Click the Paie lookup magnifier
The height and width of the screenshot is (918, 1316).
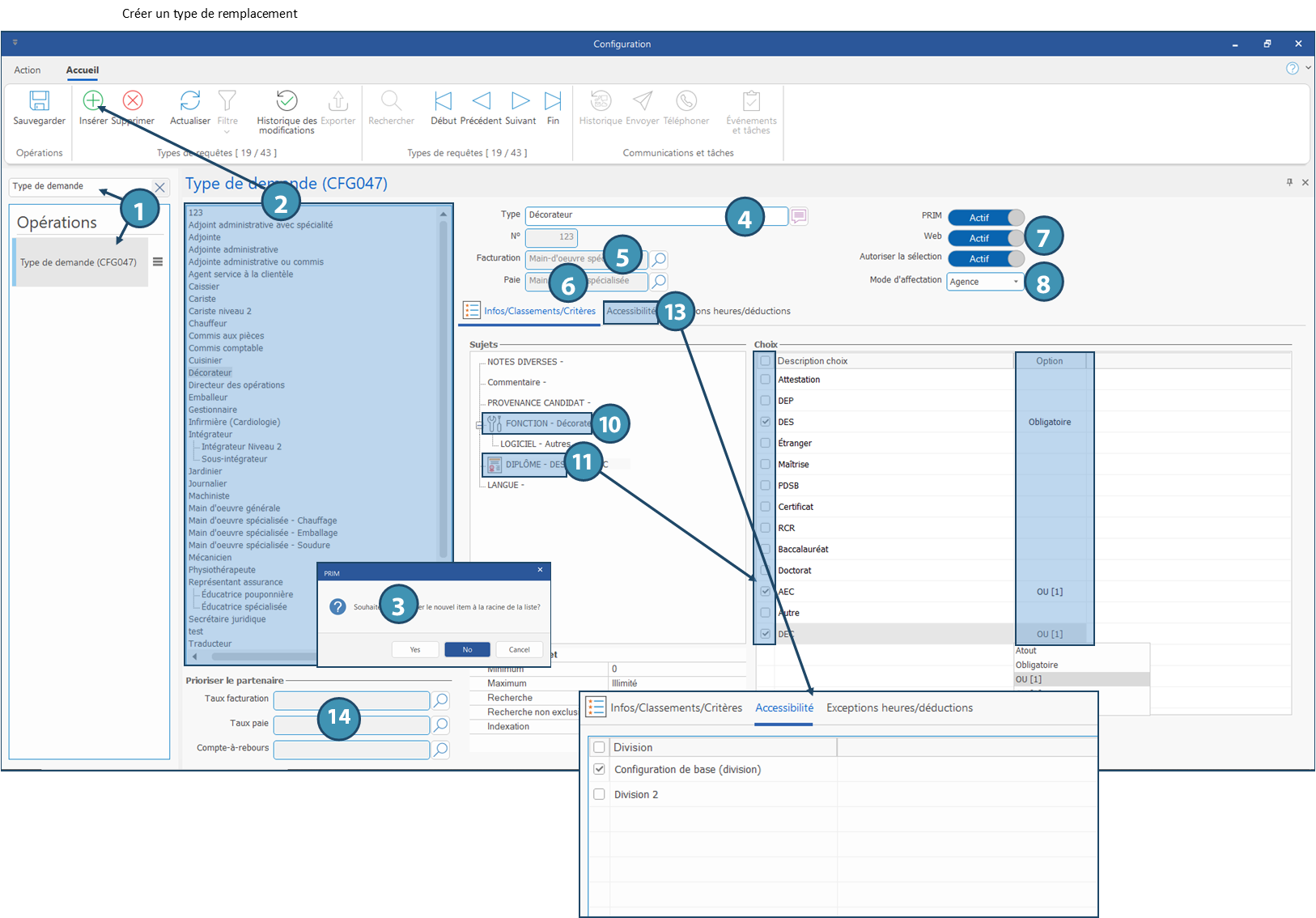660,281
